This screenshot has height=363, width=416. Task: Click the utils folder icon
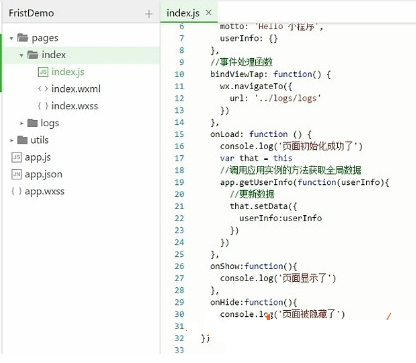click(x=22, y=140)
